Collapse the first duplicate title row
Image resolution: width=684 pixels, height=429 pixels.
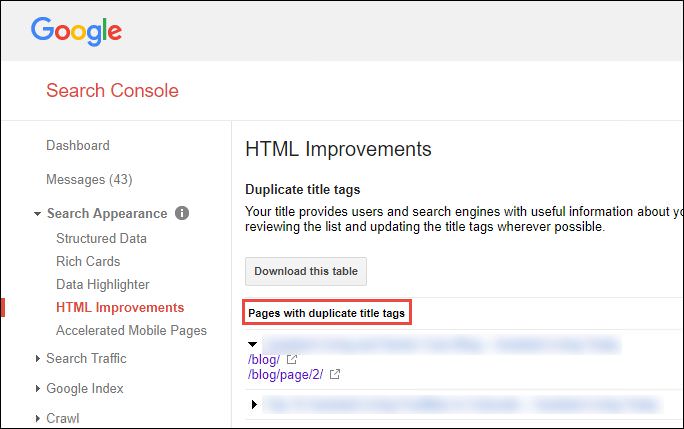pyautogui.click(x=252, y=344)
